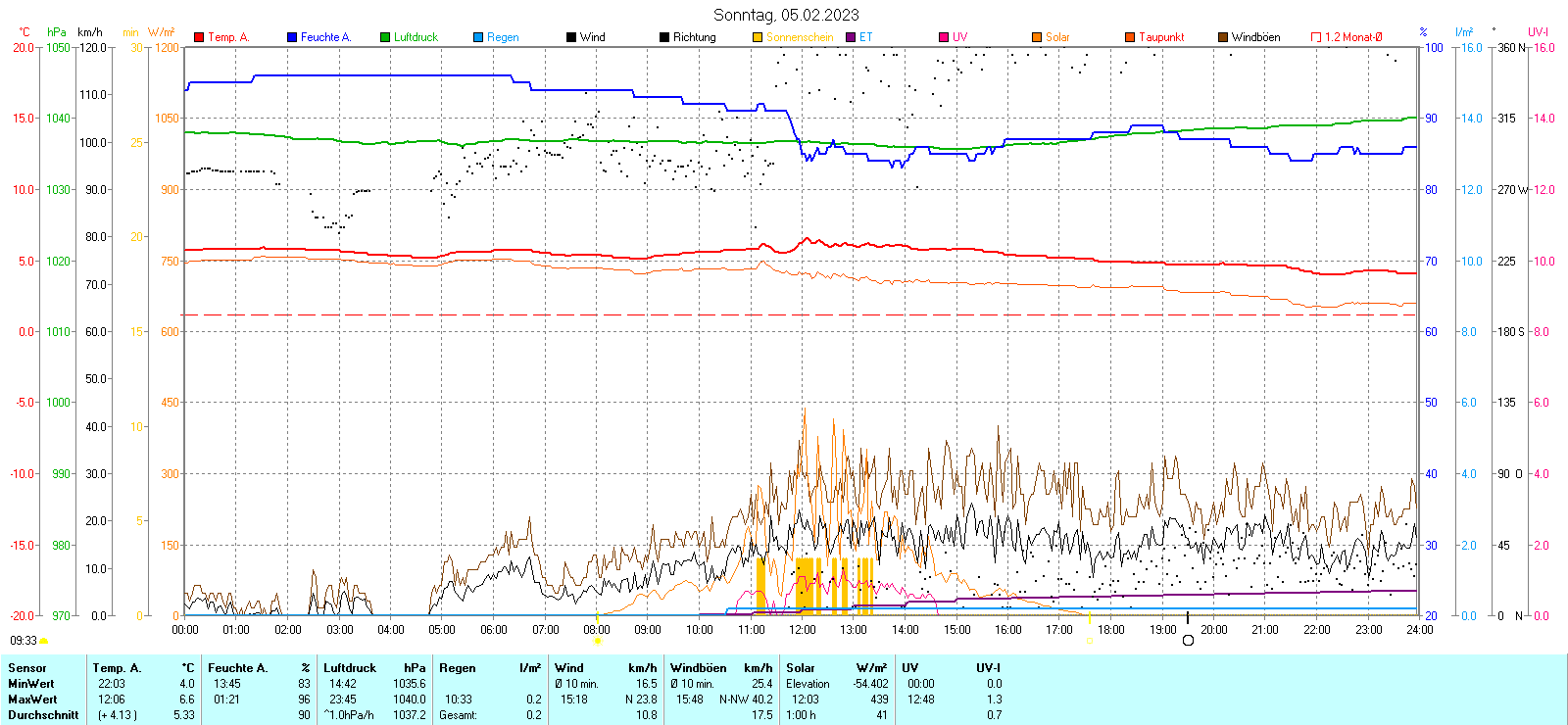Click the date title Sonntag, 05.02.2023
The width and height of the screenshot is (1568, 725).
click(x=786, y=15)
